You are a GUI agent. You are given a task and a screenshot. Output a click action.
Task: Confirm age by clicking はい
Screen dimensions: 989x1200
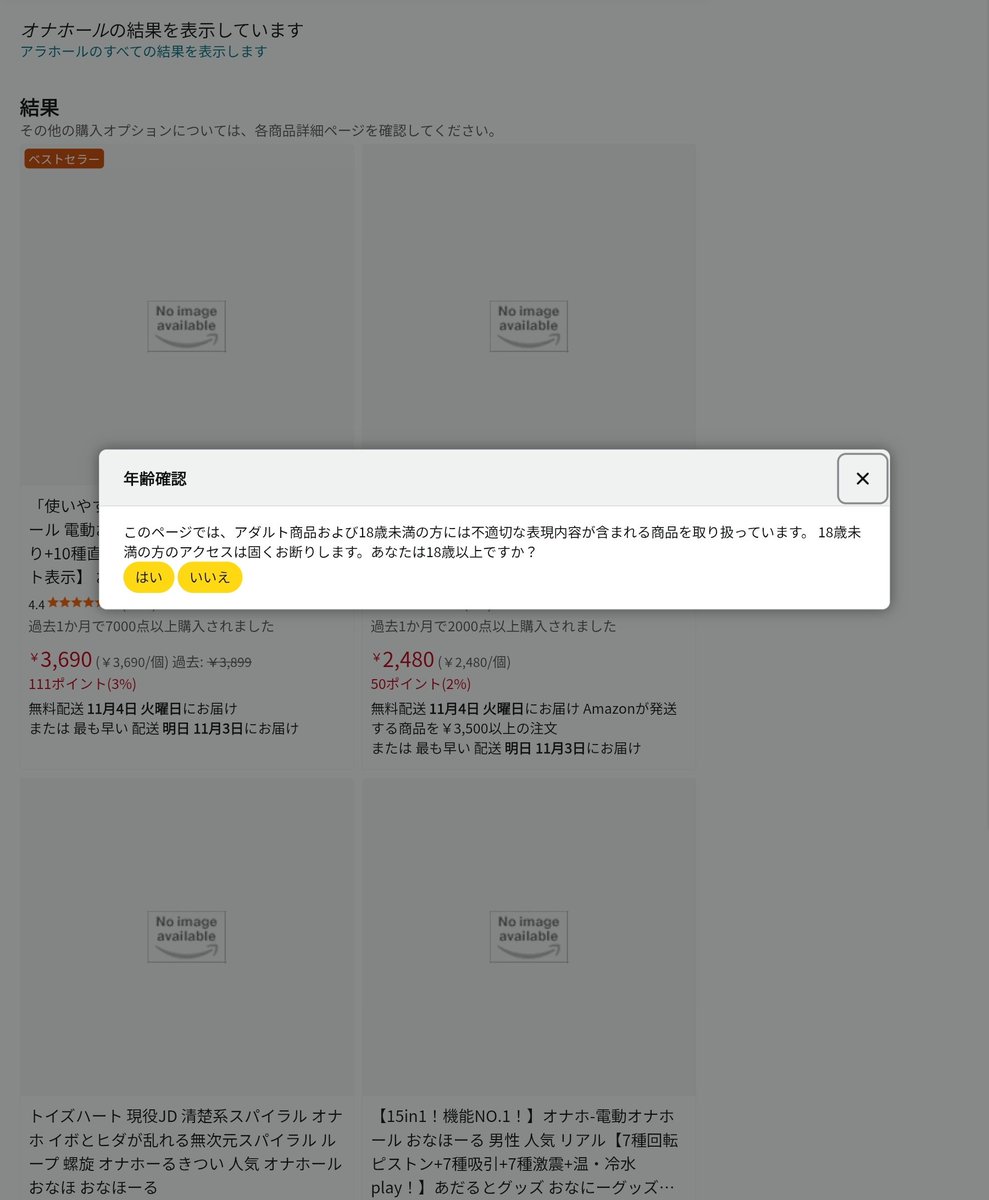click(148, 577)
